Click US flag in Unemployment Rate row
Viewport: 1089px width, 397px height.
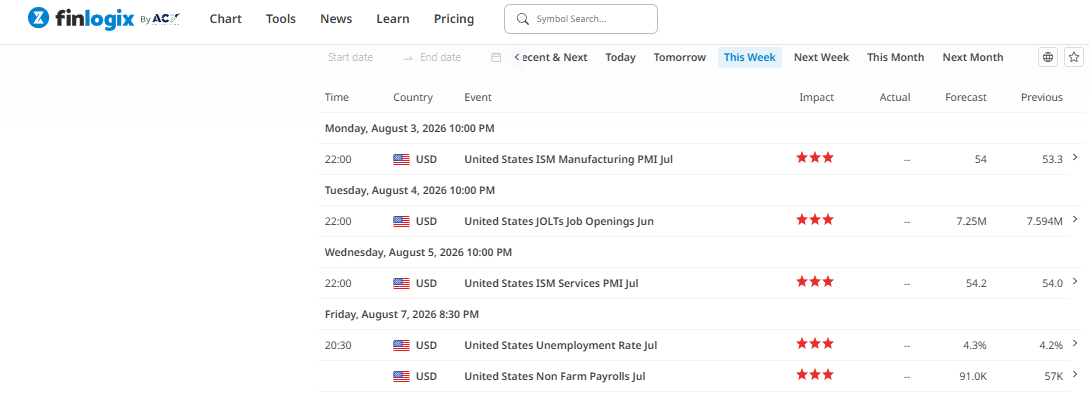pos(401,345)
